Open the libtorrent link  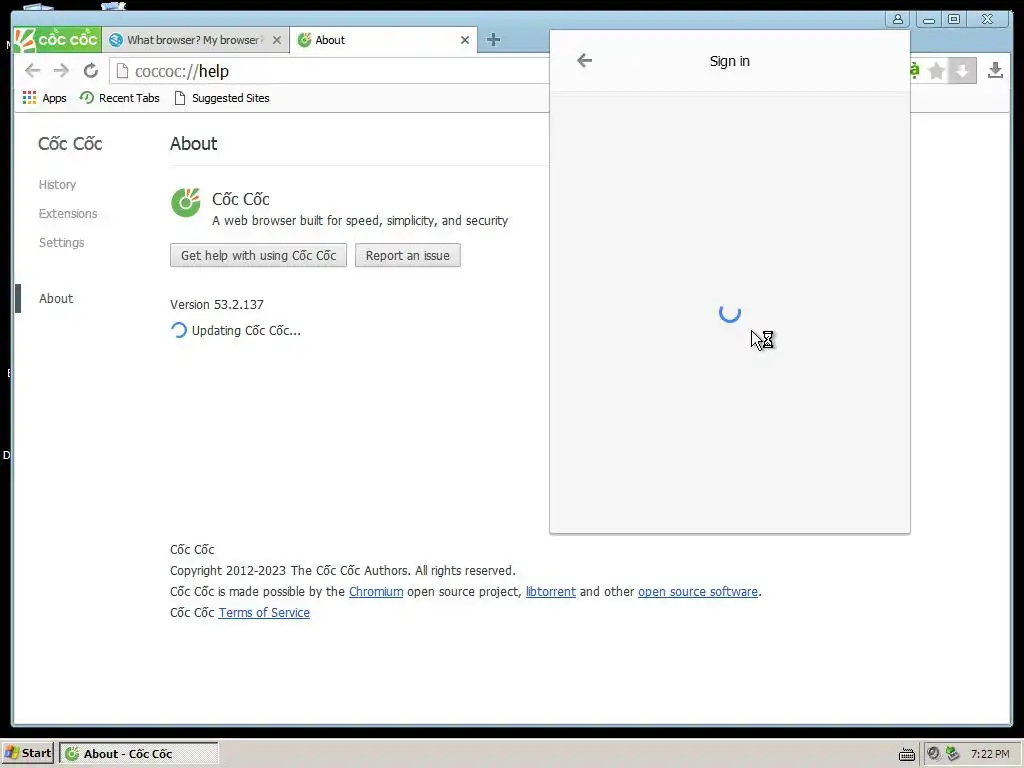point(551,592)
